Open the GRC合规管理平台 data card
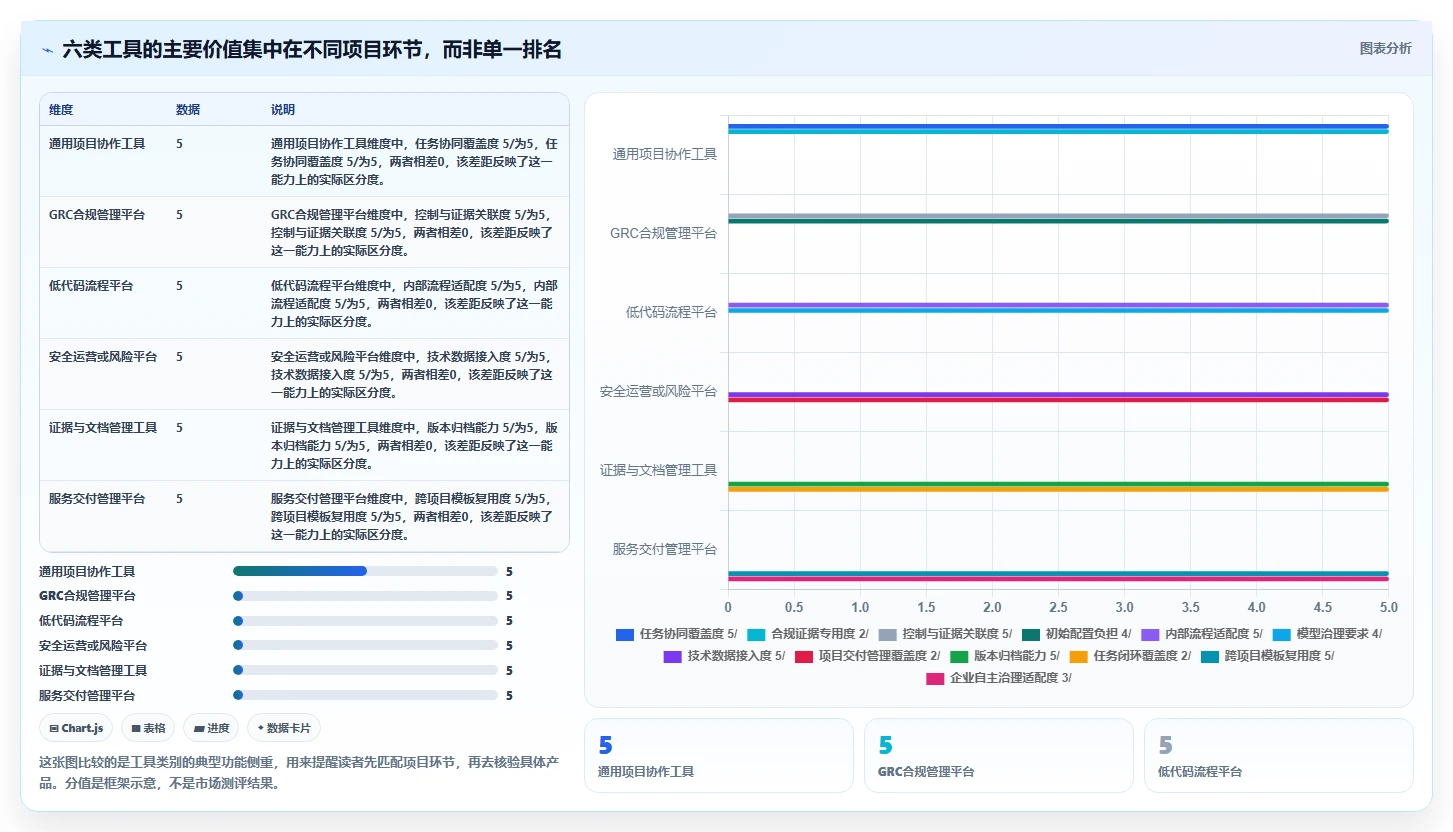Image resolution: width=1453 pixels, height=832 pixels. click(998, 755)
